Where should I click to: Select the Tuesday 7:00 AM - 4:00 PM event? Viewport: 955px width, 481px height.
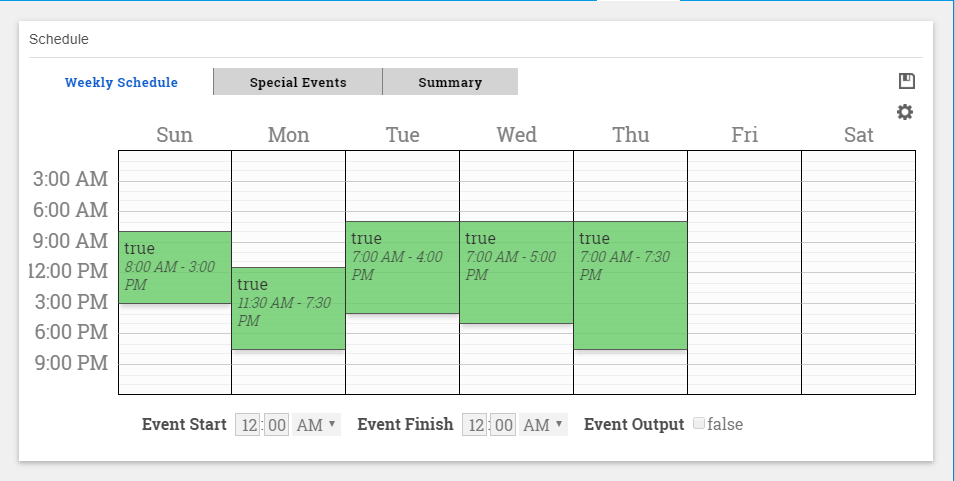(402, 267)
